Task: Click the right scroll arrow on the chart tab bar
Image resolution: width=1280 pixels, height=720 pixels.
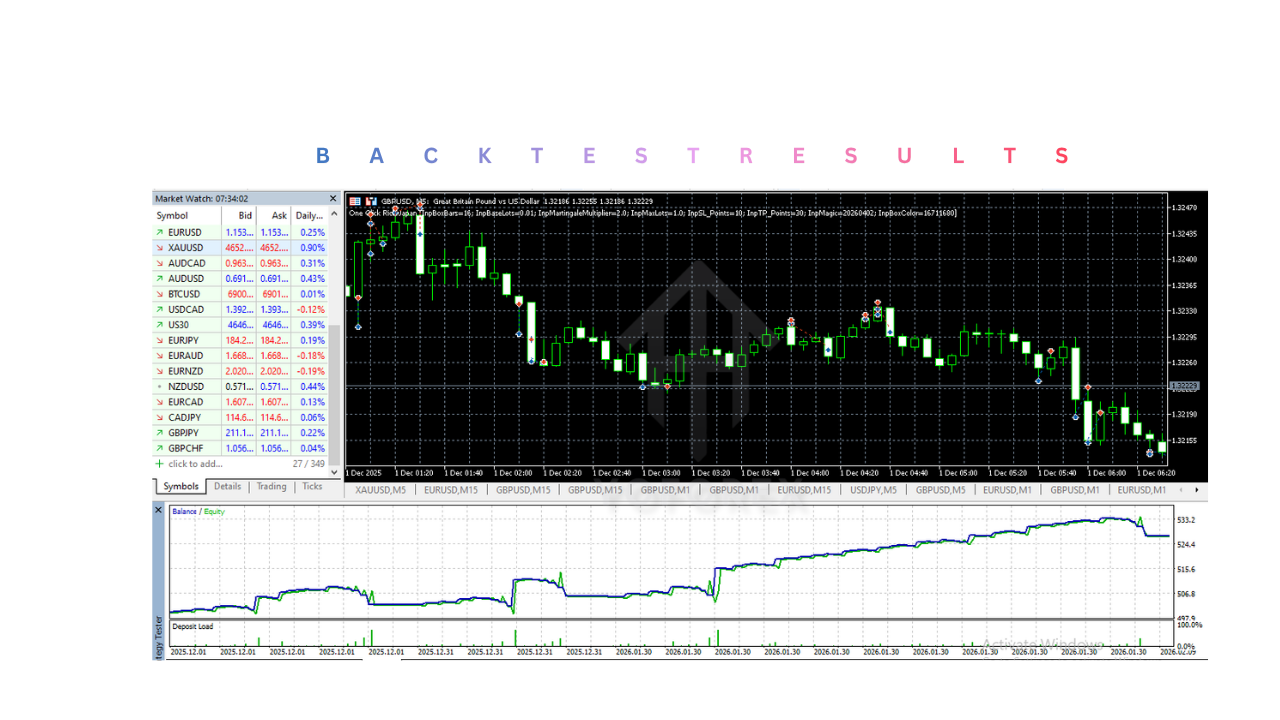Action: pyautogui.click(x=1196, y=490)
